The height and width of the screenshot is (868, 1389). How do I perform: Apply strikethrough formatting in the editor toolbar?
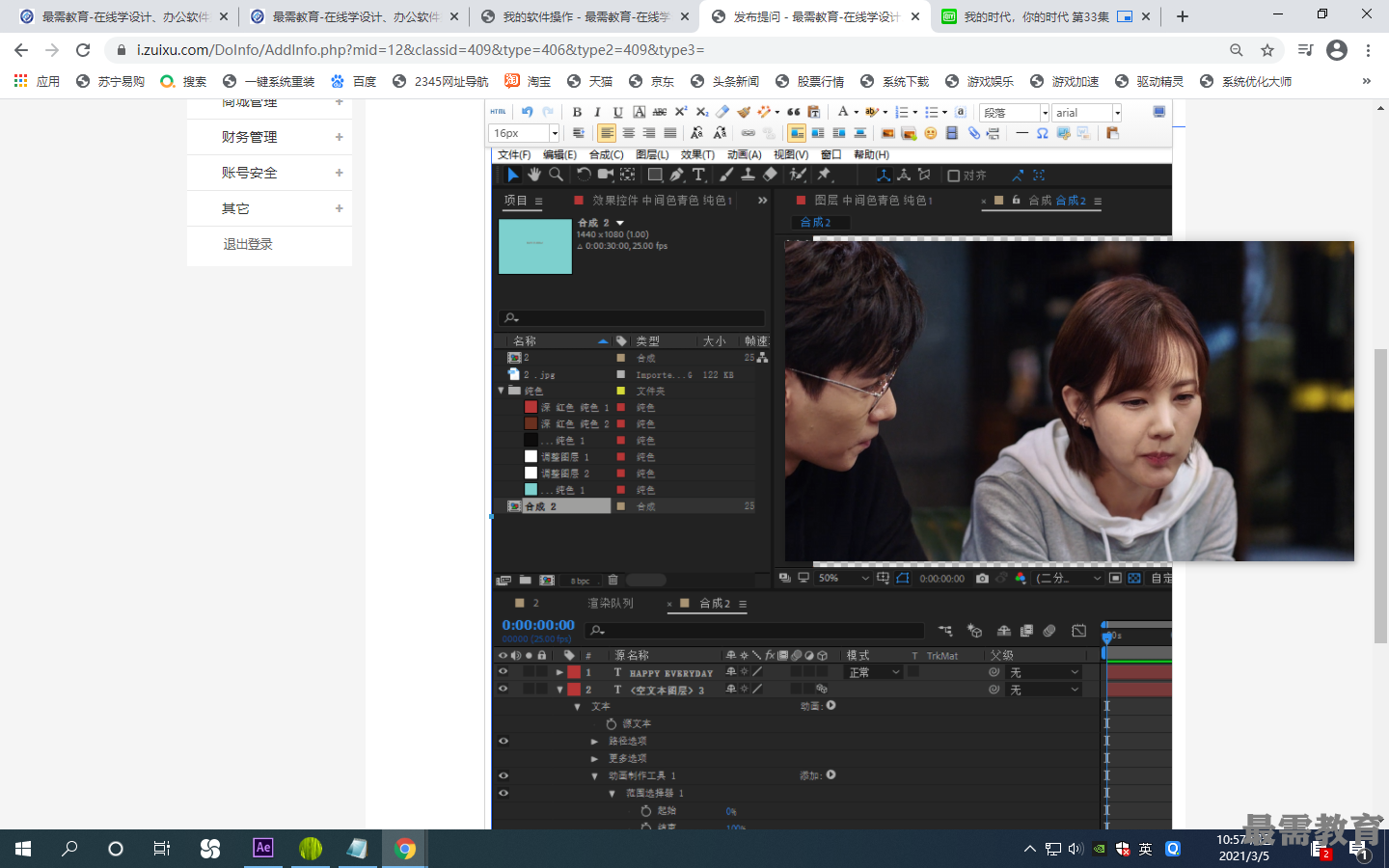(660, 112)
